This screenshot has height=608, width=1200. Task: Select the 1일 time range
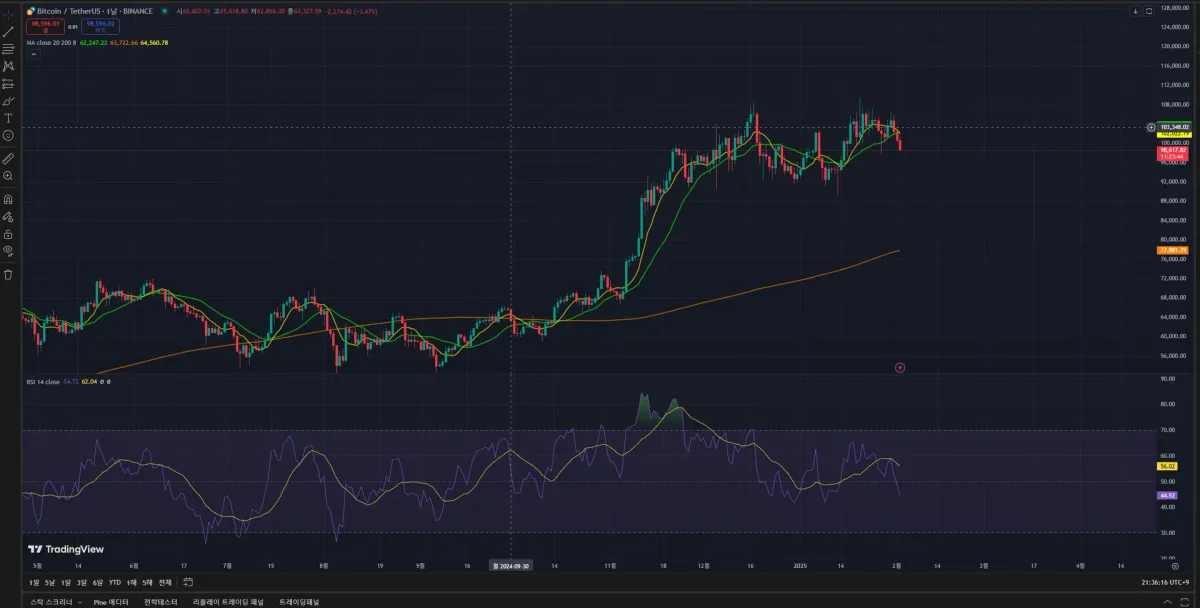[35, 582]
